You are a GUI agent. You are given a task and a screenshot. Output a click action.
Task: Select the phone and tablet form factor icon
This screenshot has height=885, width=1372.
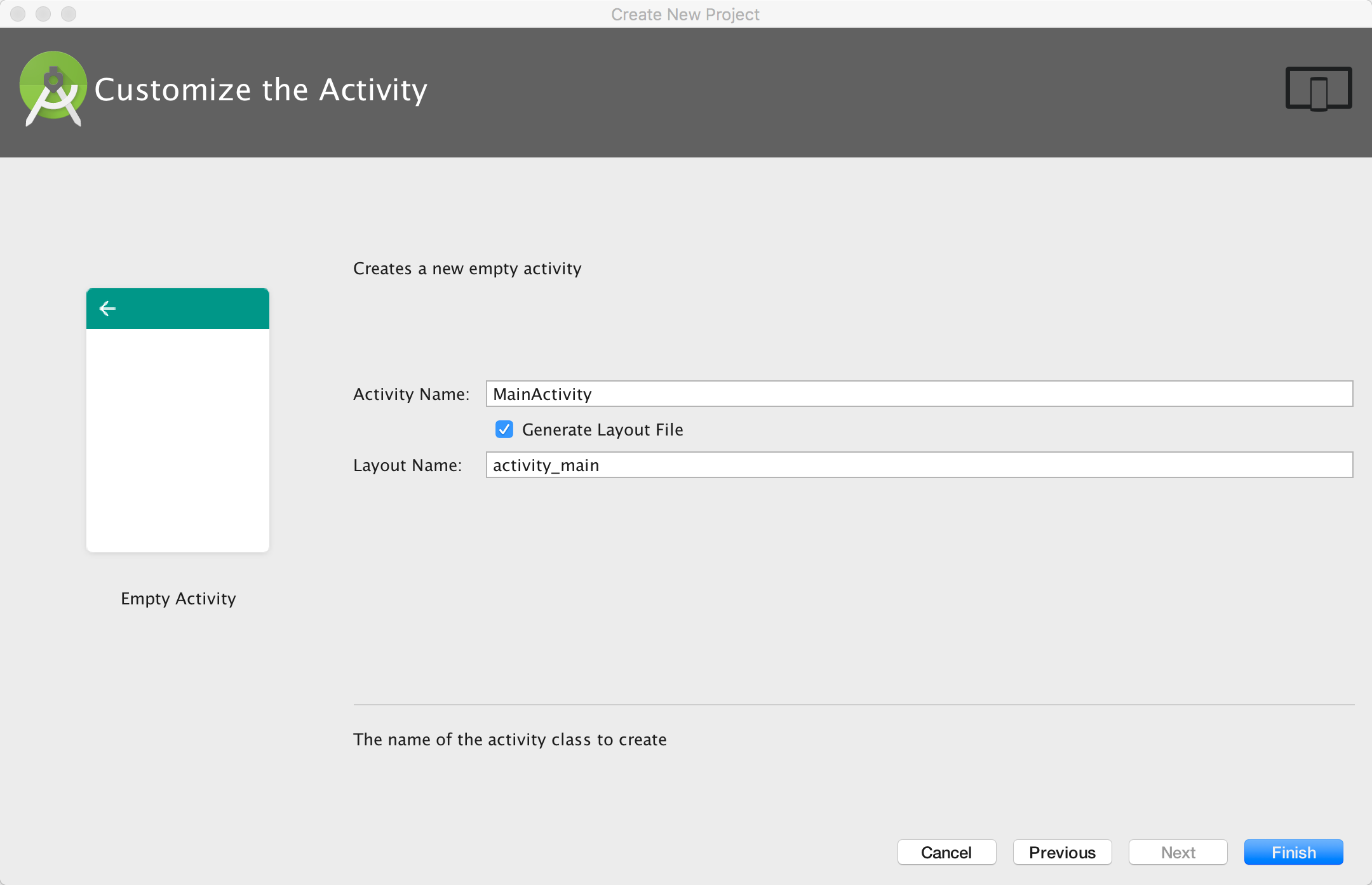coord(1317,89)
